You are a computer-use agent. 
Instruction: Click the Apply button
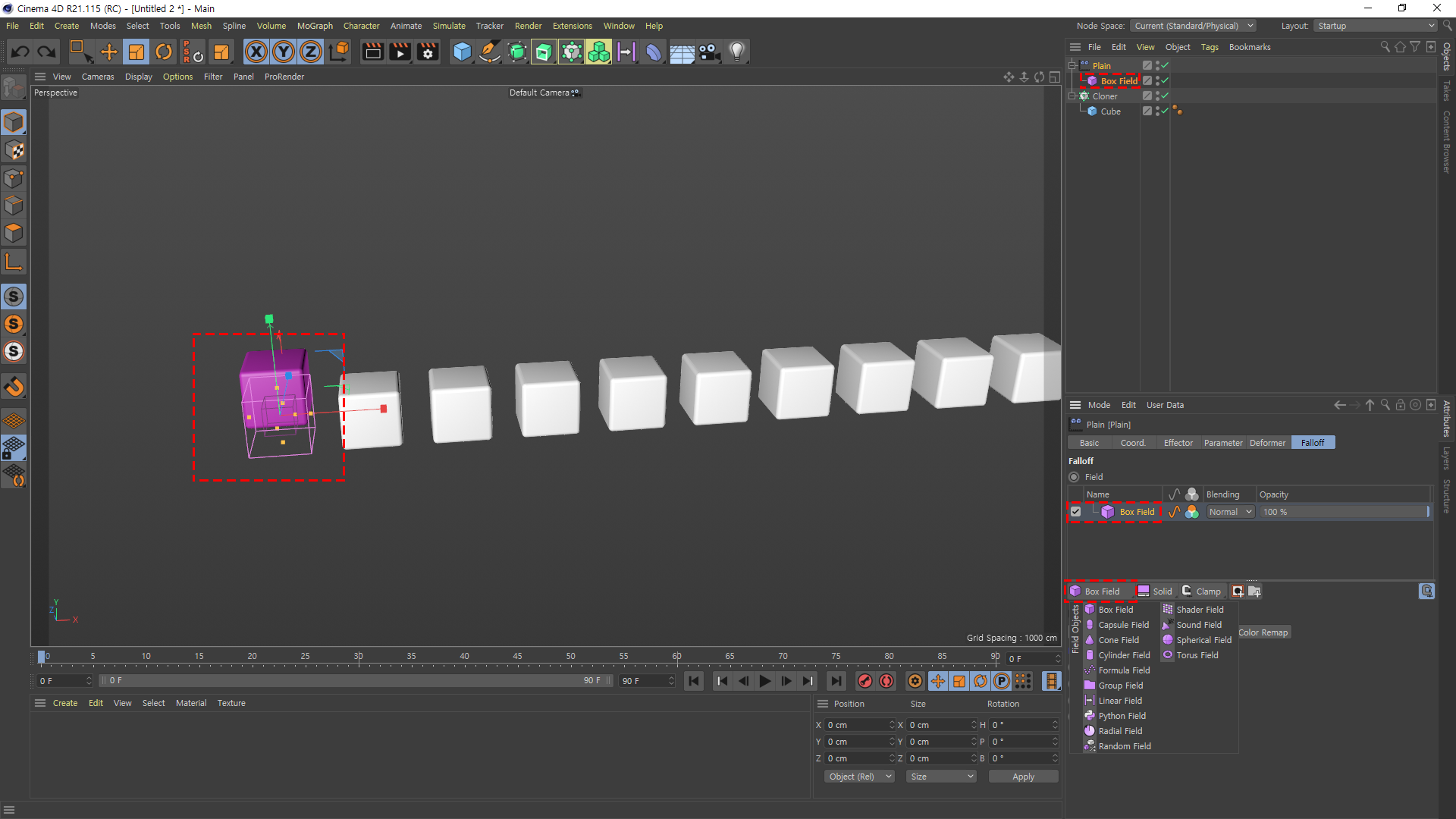(1023, 777)
